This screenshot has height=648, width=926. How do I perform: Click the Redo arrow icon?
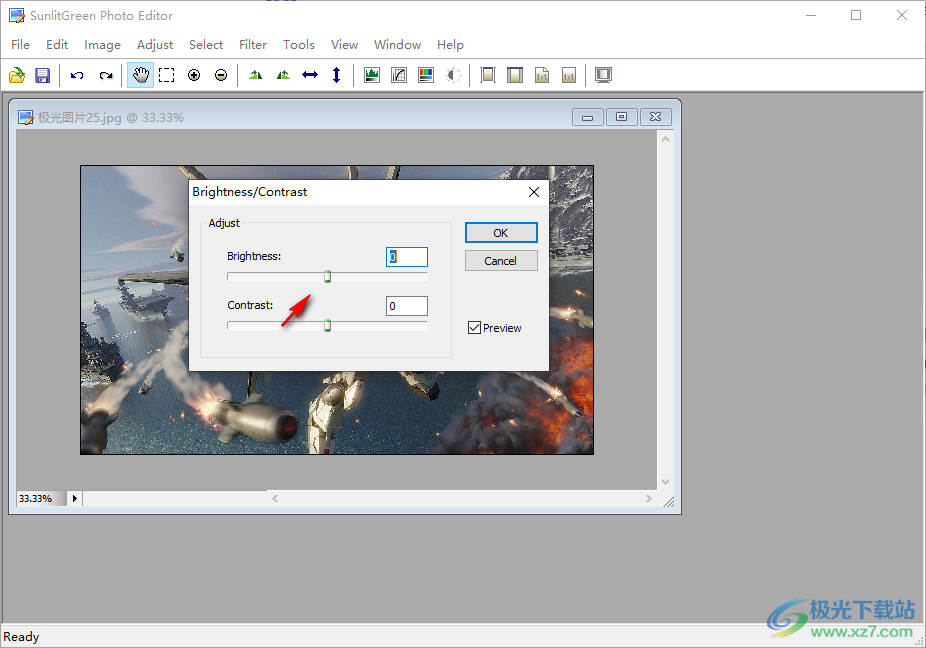[106, 75]
